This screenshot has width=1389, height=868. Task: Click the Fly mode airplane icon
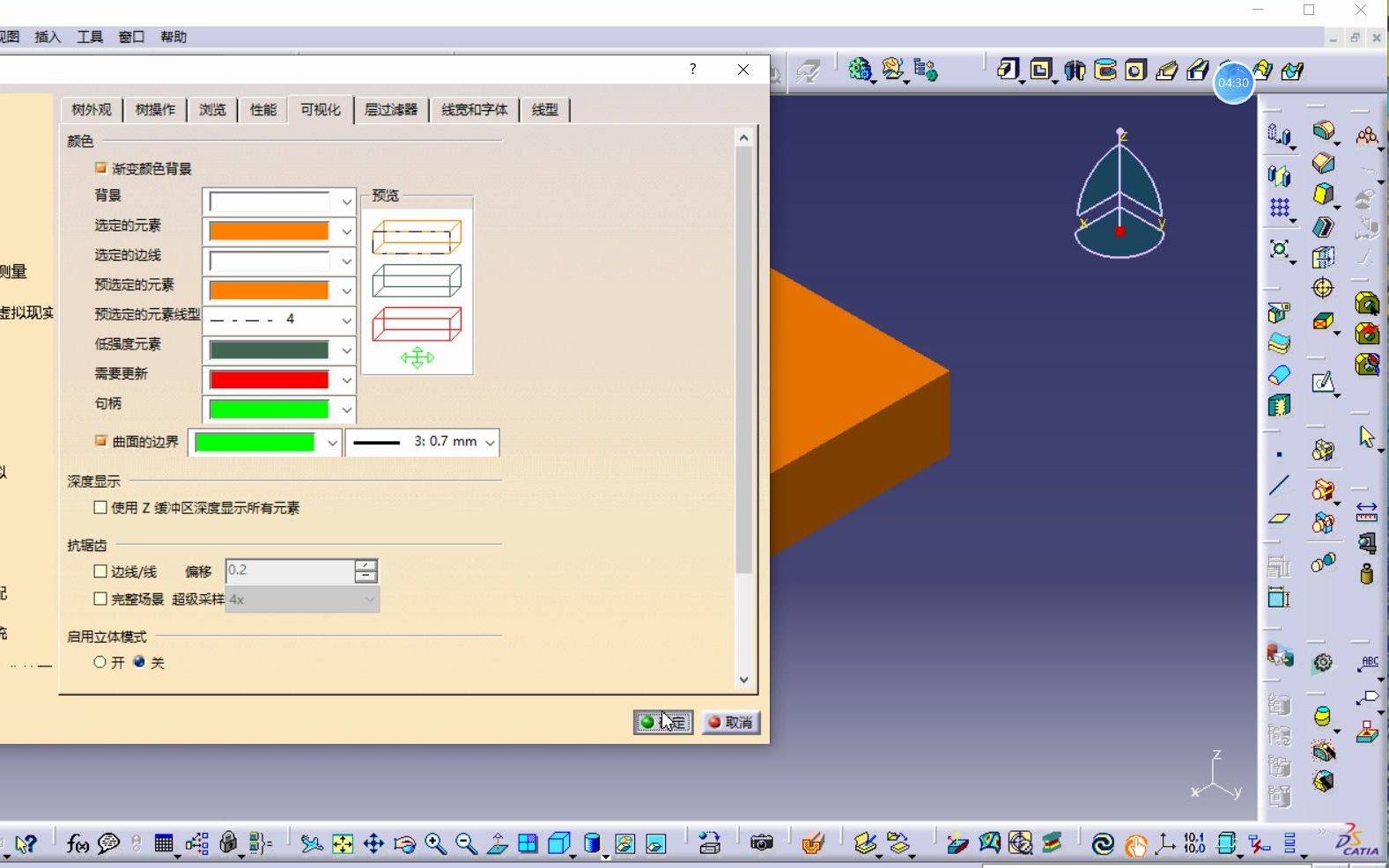(311, 844)
